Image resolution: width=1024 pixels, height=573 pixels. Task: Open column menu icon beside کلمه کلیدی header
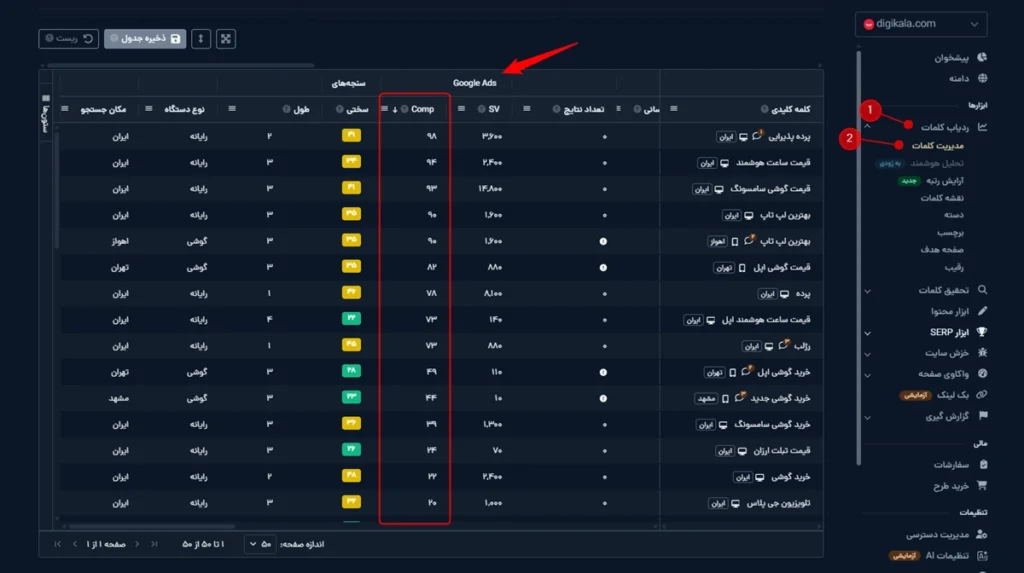tap(673, 108)
